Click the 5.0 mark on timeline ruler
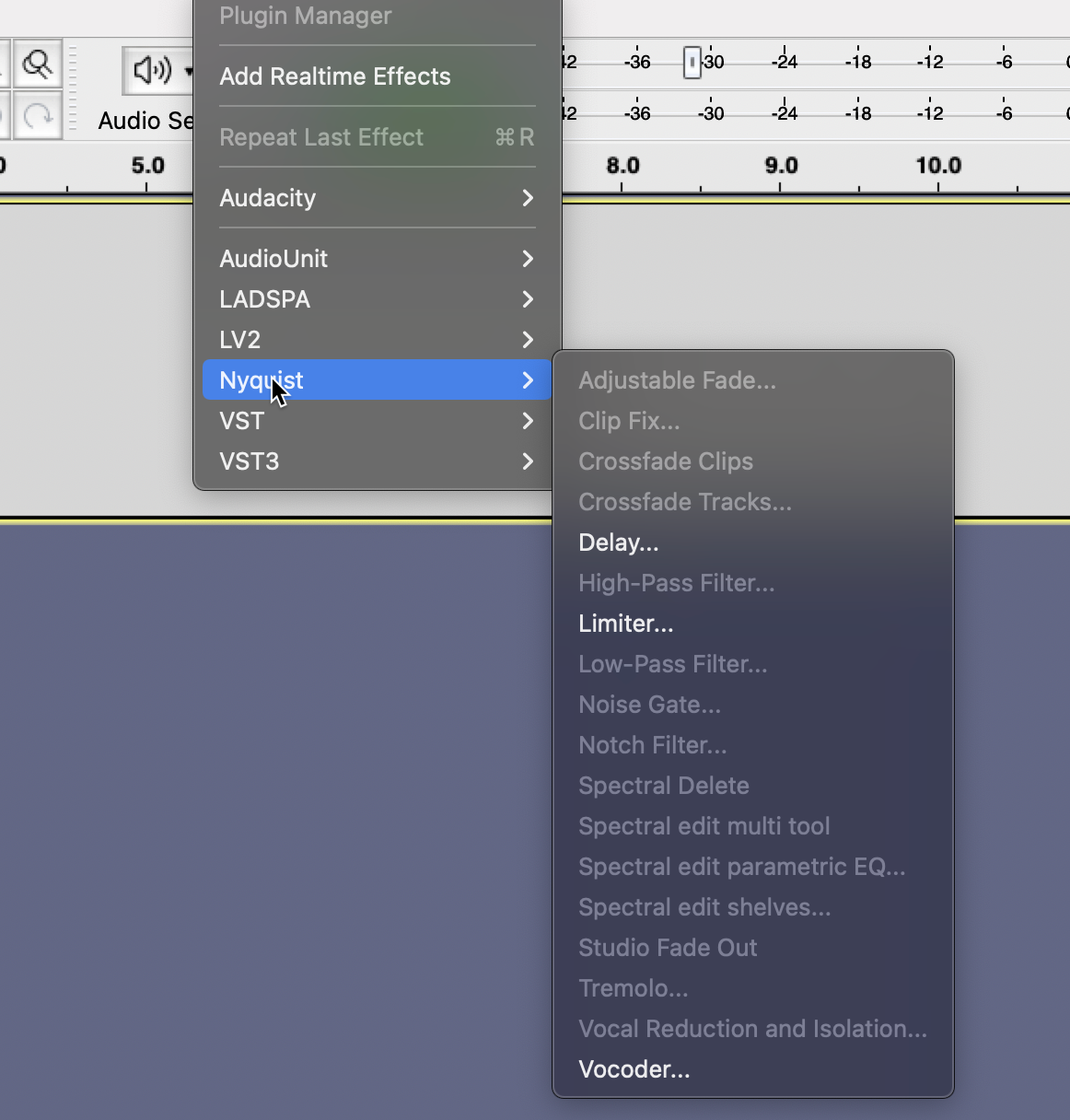1070x1120 pixels. [x=147, y=166]
